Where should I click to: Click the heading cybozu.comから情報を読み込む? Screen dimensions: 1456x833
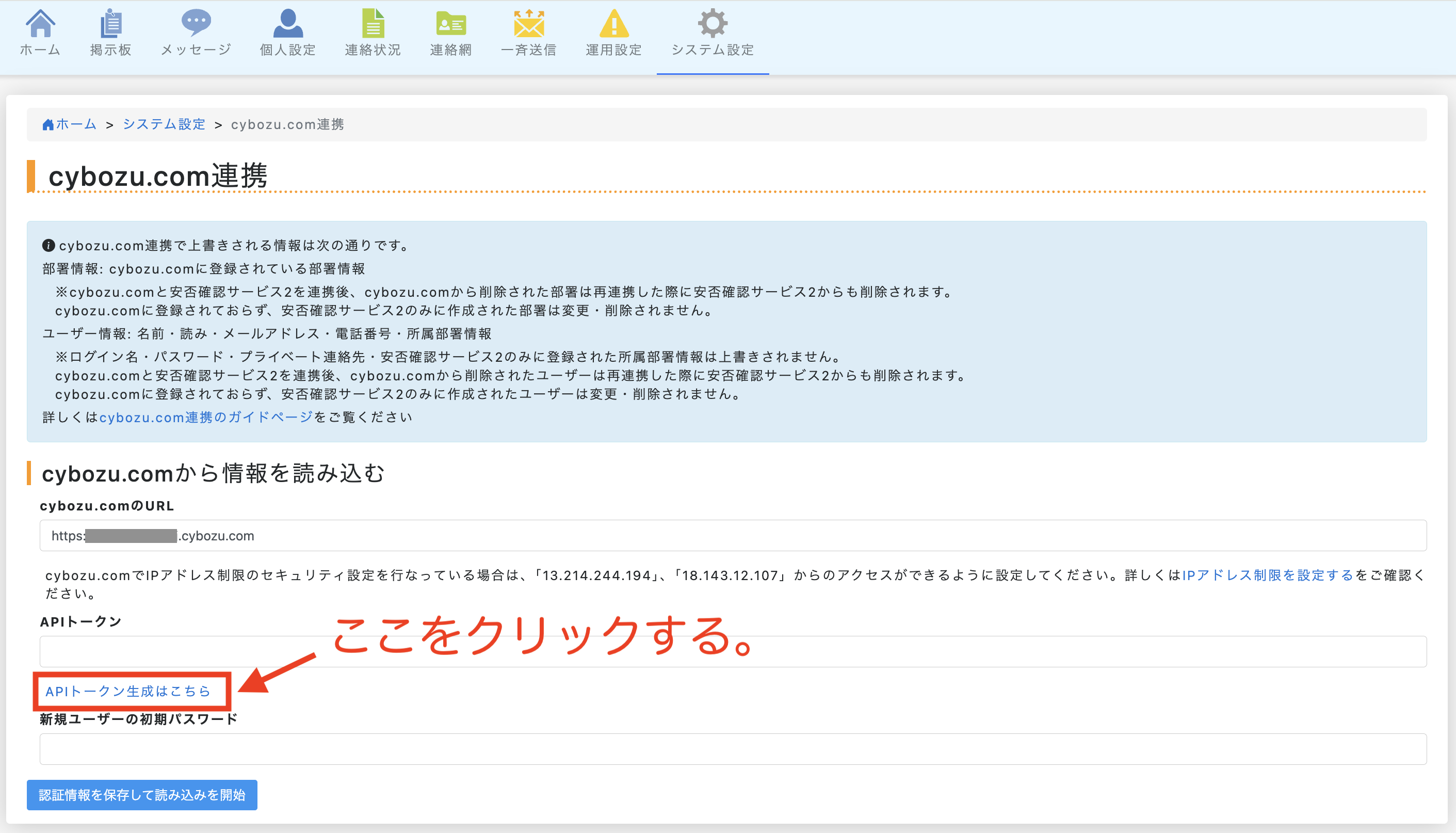point(213,473)
